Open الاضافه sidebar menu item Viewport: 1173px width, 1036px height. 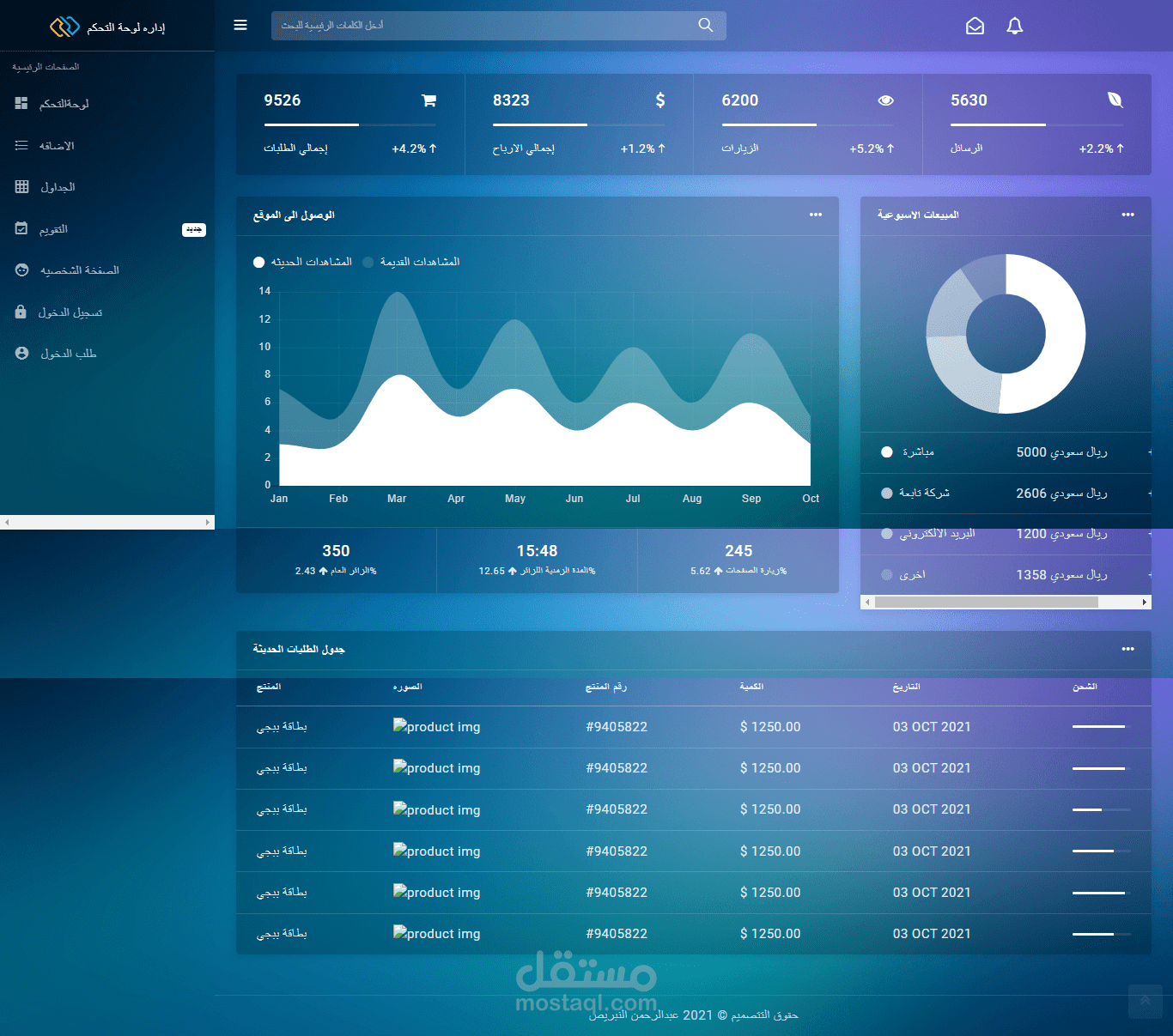107,146
